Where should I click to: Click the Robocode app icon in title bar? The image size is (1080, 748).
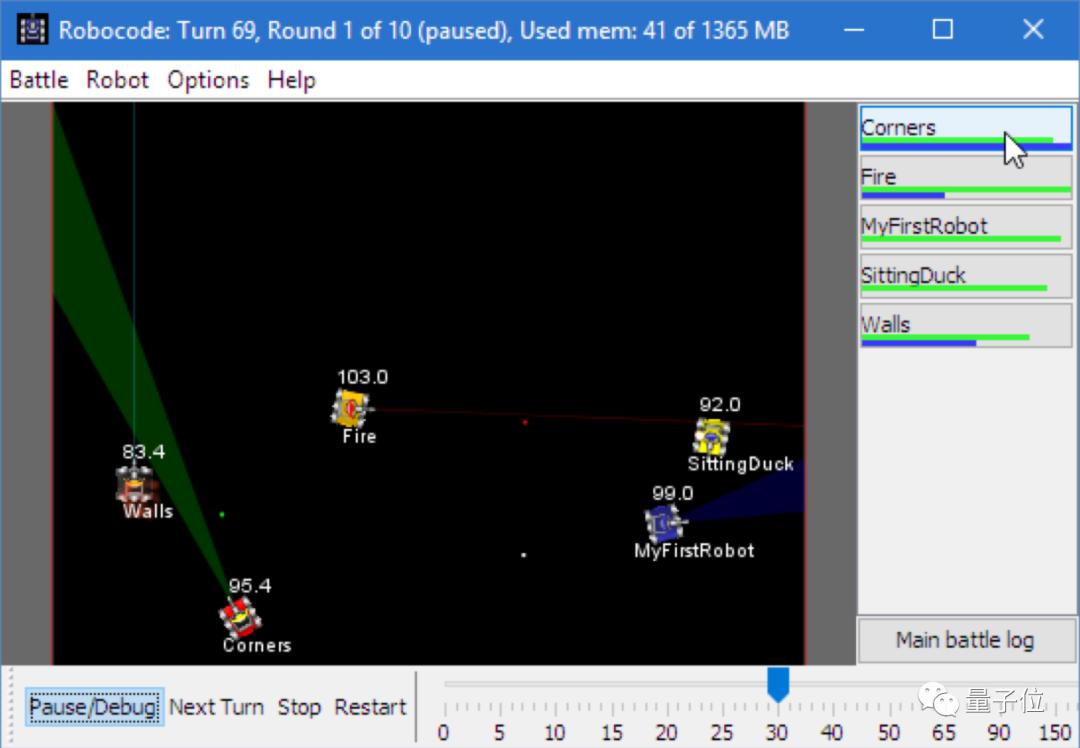click(x=32, y=30)
